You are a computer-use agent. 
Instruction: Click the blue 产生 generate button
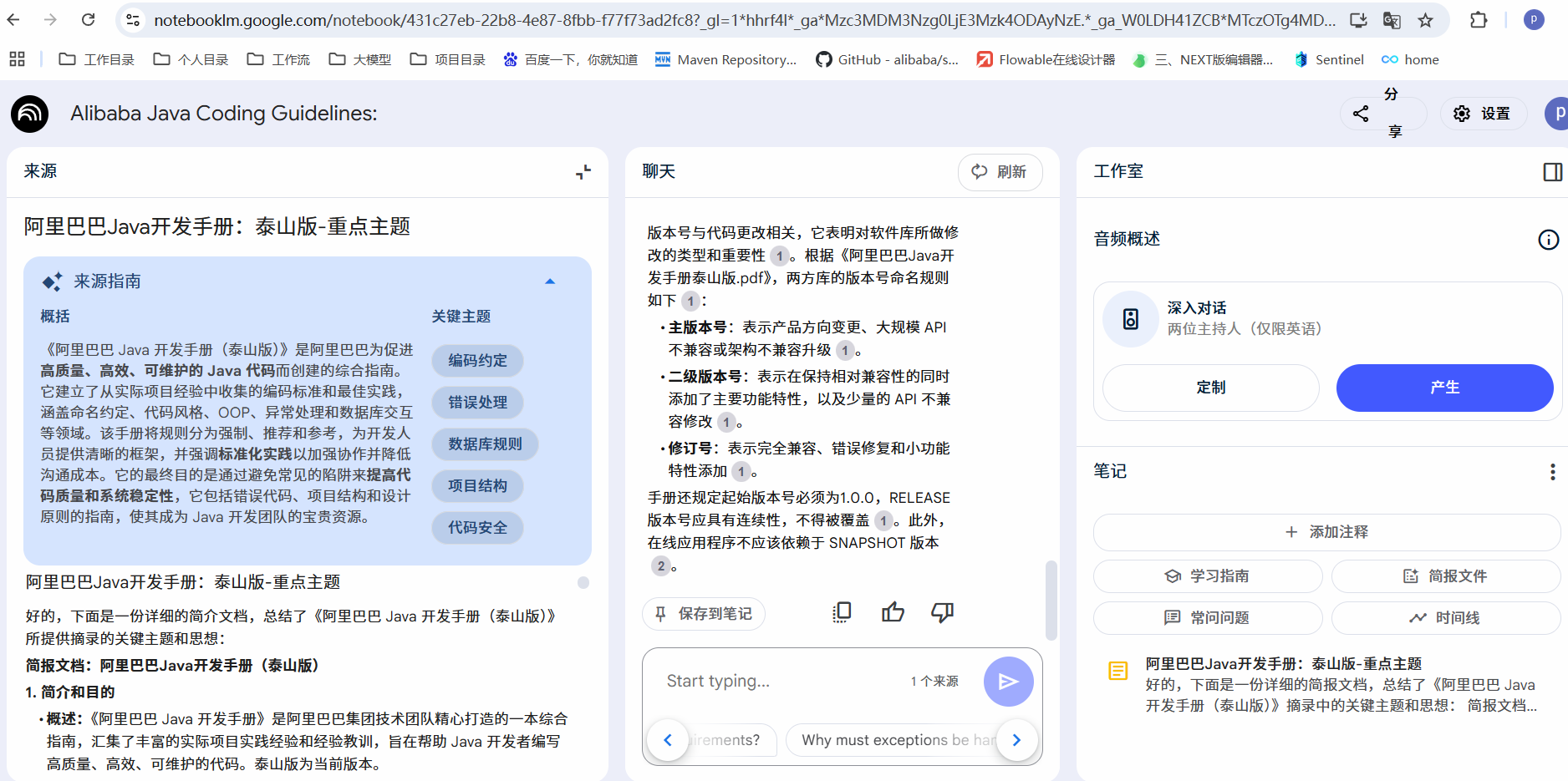[1444, 388]
